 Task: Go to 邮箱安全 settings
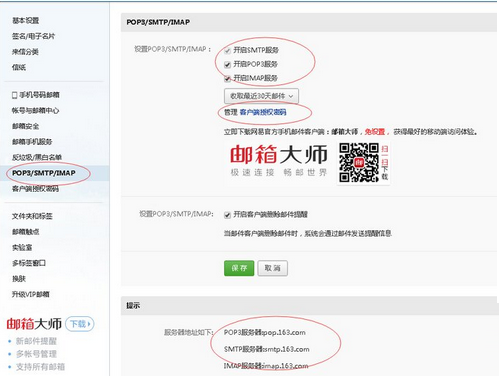(x=26, y=126)
